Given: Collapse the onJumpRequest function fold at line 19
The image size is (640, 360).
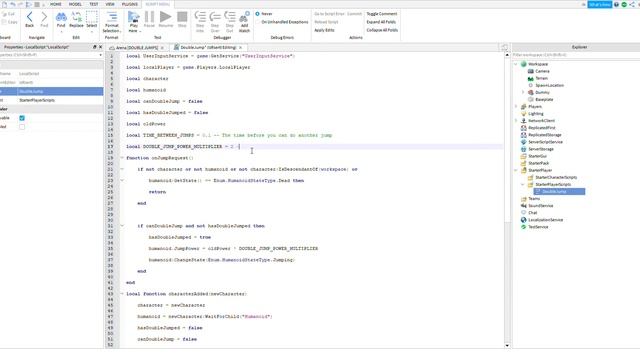Looking at the screenshot, I should (122, 158).
